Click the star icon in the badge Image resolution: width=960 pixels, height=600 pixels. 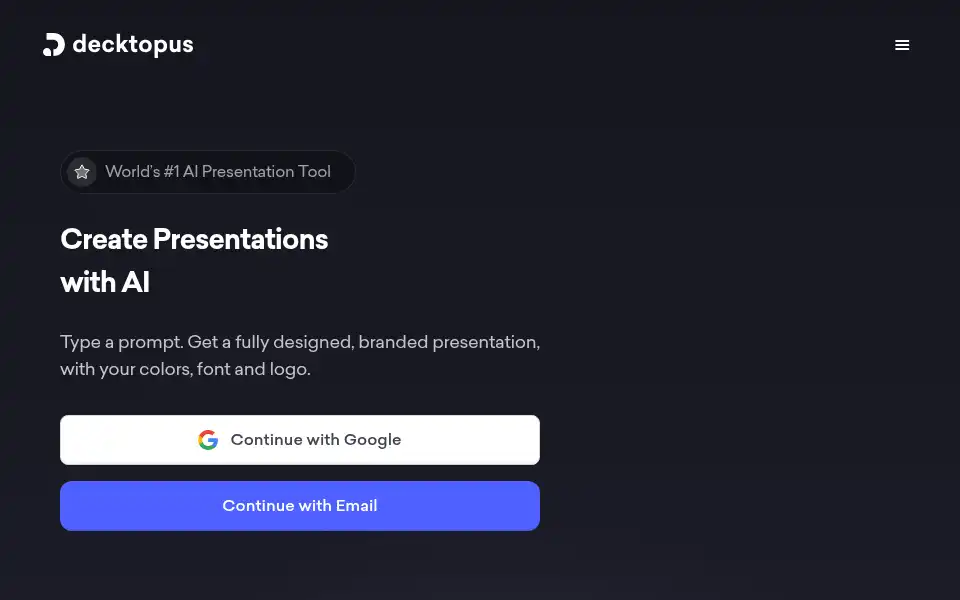pyautogui.click(x=82, y=172)
